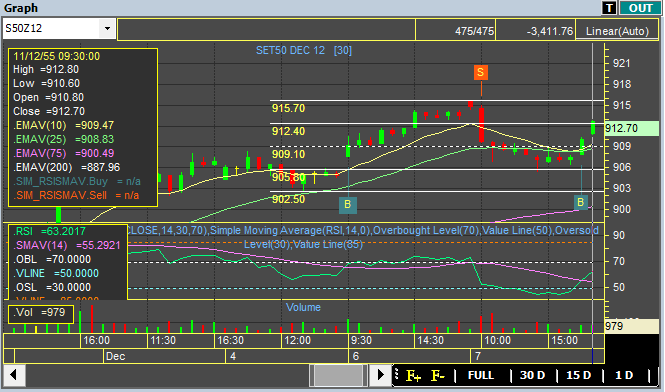665x392 pixels.
Task: Click the horizontal scrollbar thumb
Action: 338,375
